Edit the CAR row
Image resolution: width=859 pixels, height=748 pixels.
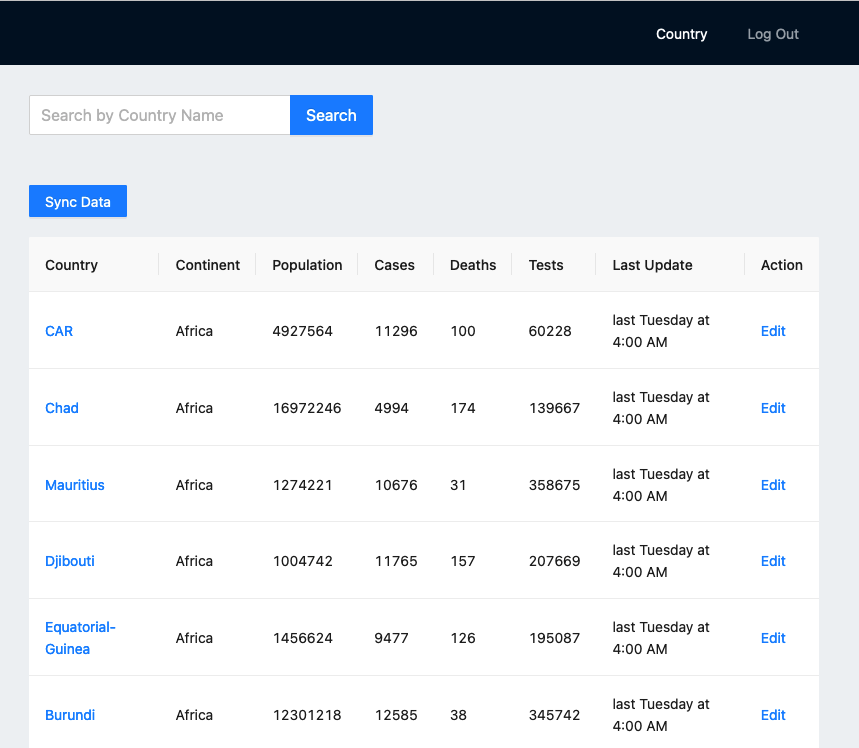(773, 331)
